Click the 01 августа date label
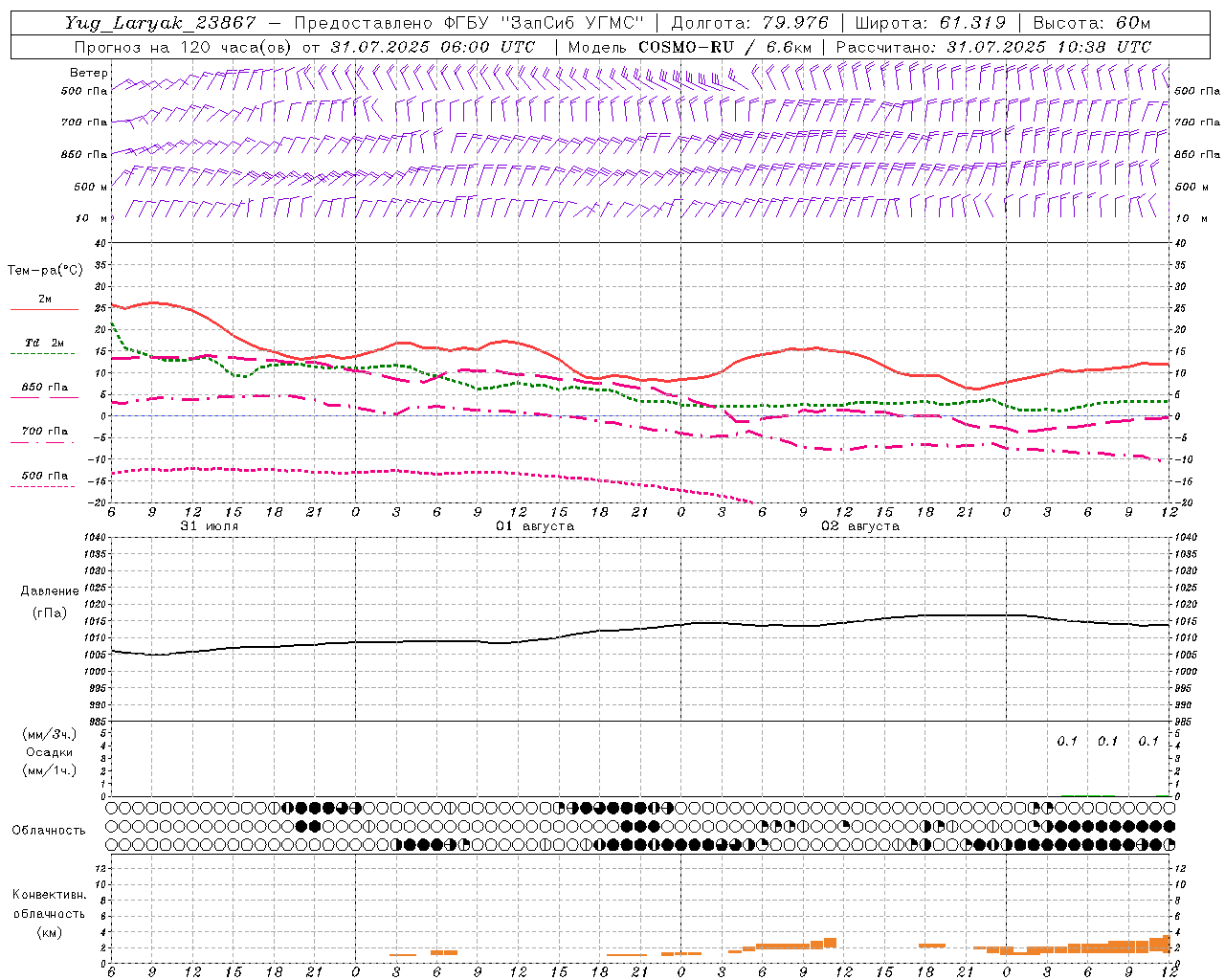The width and height of the screenshot is (1225, 980). (535, 526)
